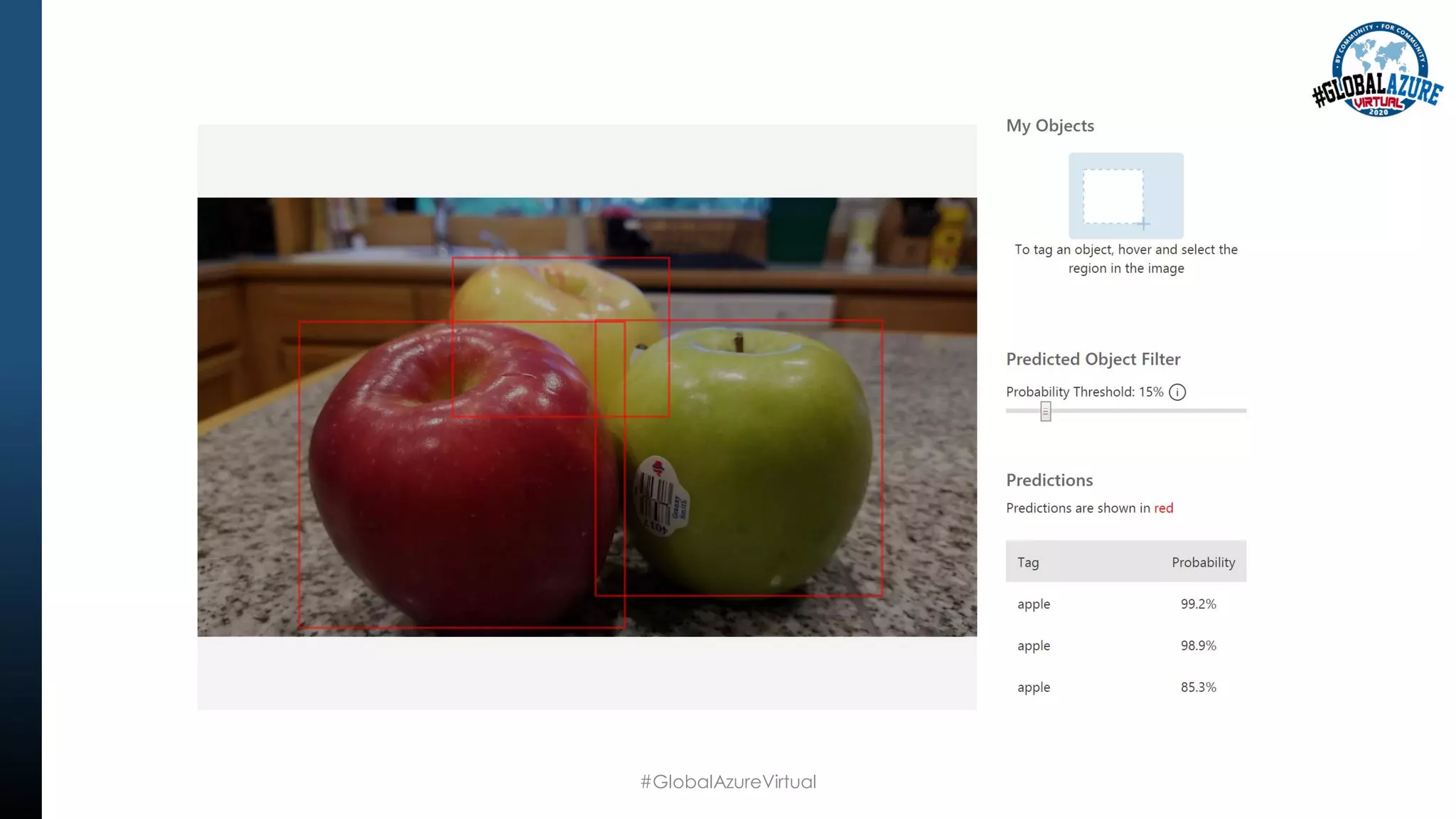
Task: Click the Predicted Object Filter heading
Action: coord(1093,360)
